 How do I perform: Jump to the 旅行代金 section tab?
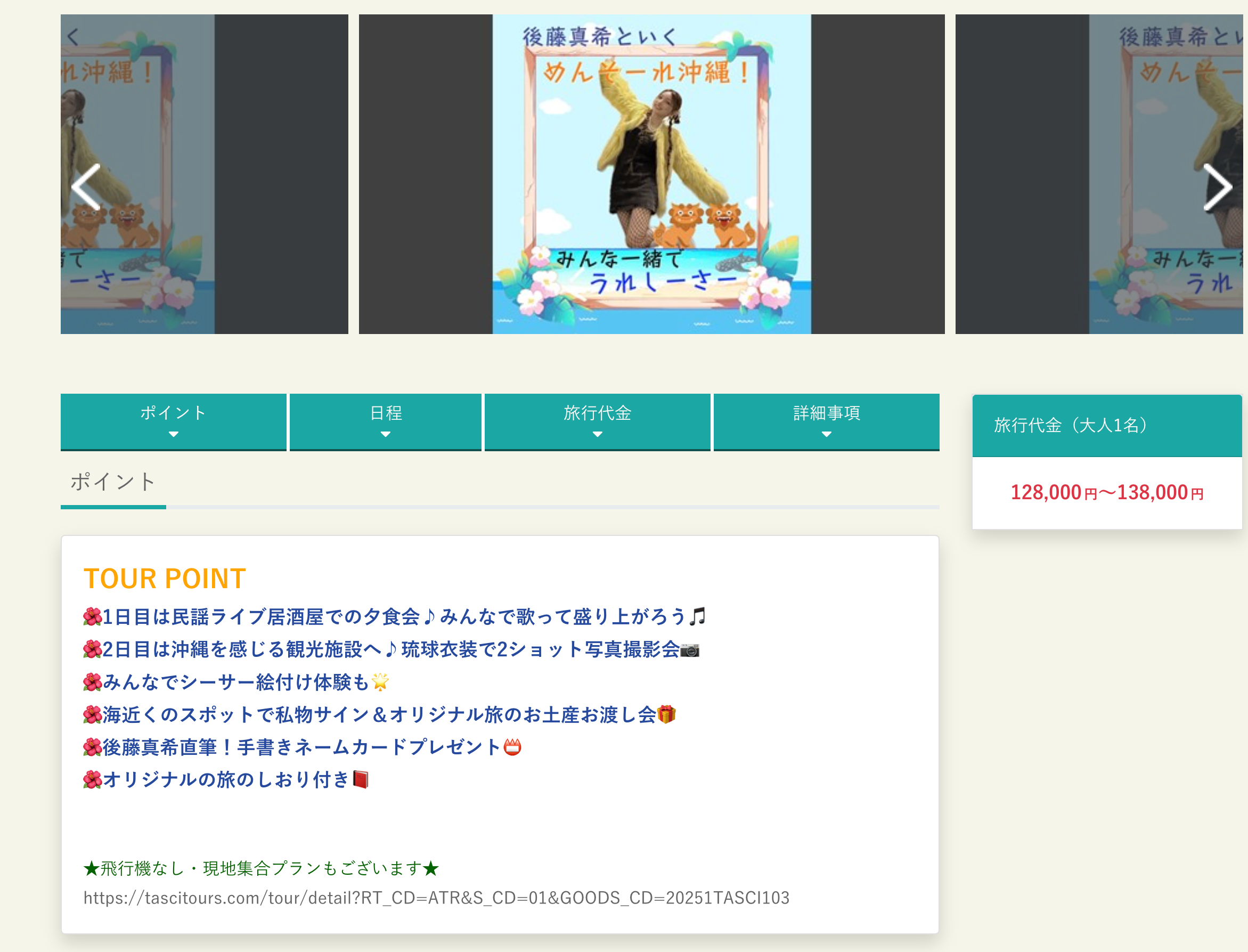[597, 422]
